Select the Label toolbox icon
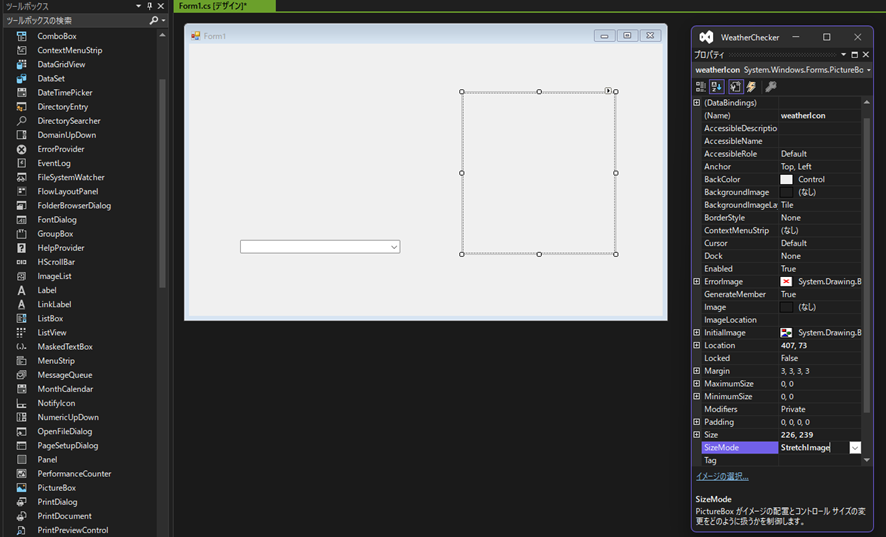The image size is (886, 537). point(21,291)
